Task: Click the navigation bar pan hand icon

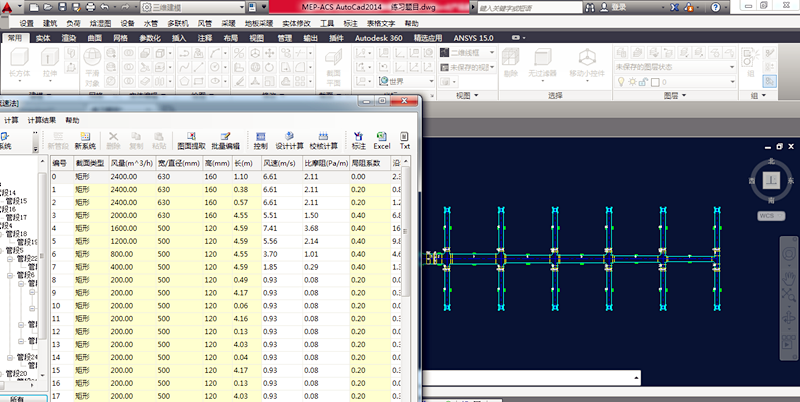Action: [x=789, y=278]
